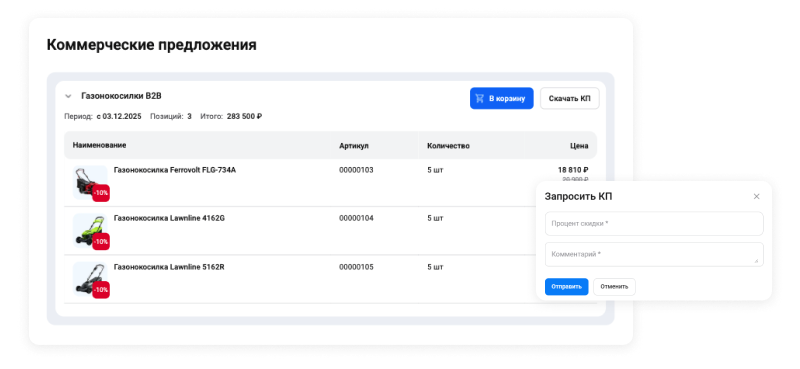Click the -10% badge on Ferrovolt mower
800x369 pixels.
click(101, 193)
